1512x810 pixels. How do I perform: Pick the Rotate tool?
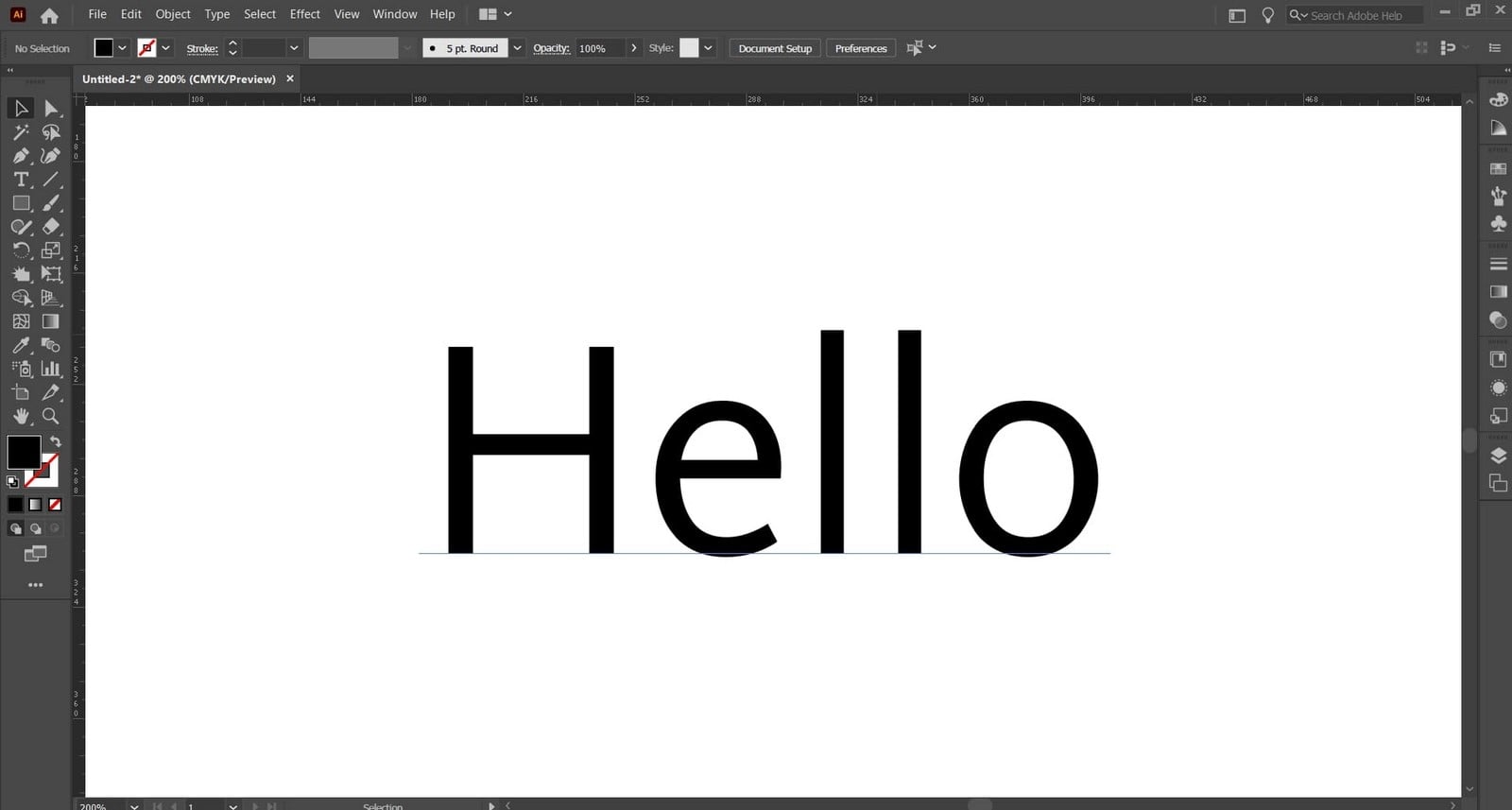(21, 250)
